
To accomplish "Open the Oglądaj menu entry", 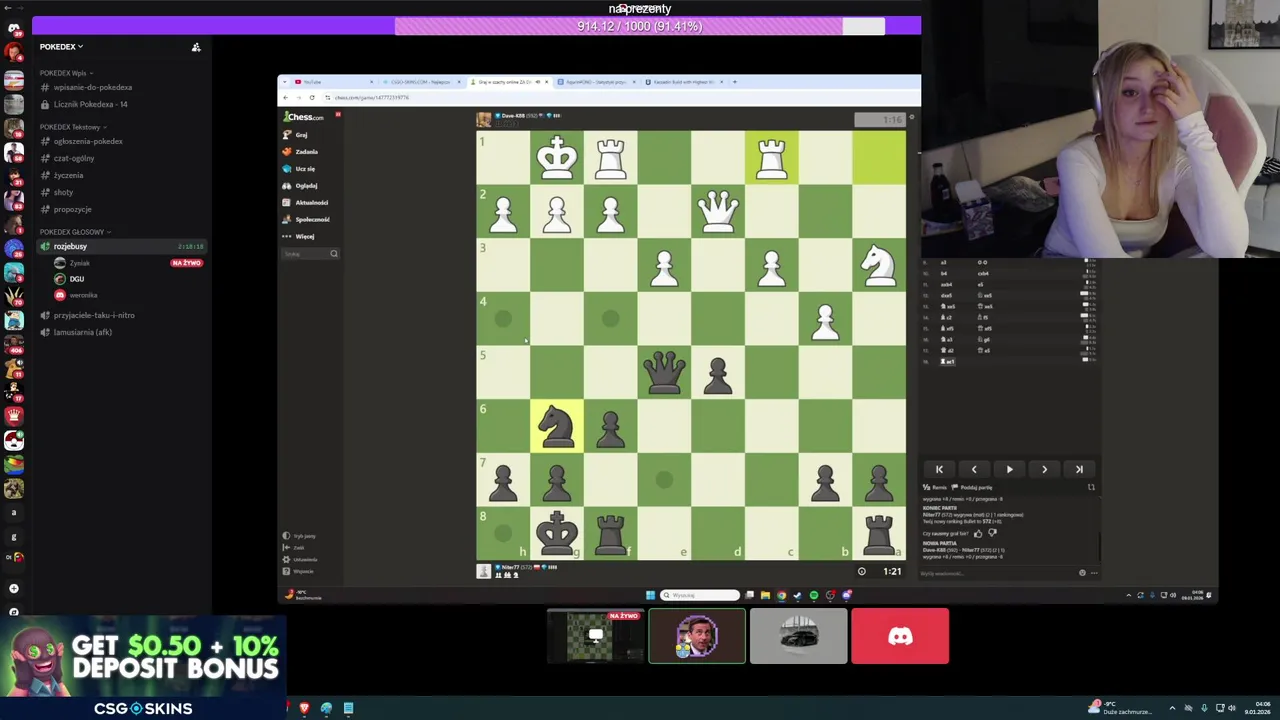I will pyautogui.click(x=300, y=185).
